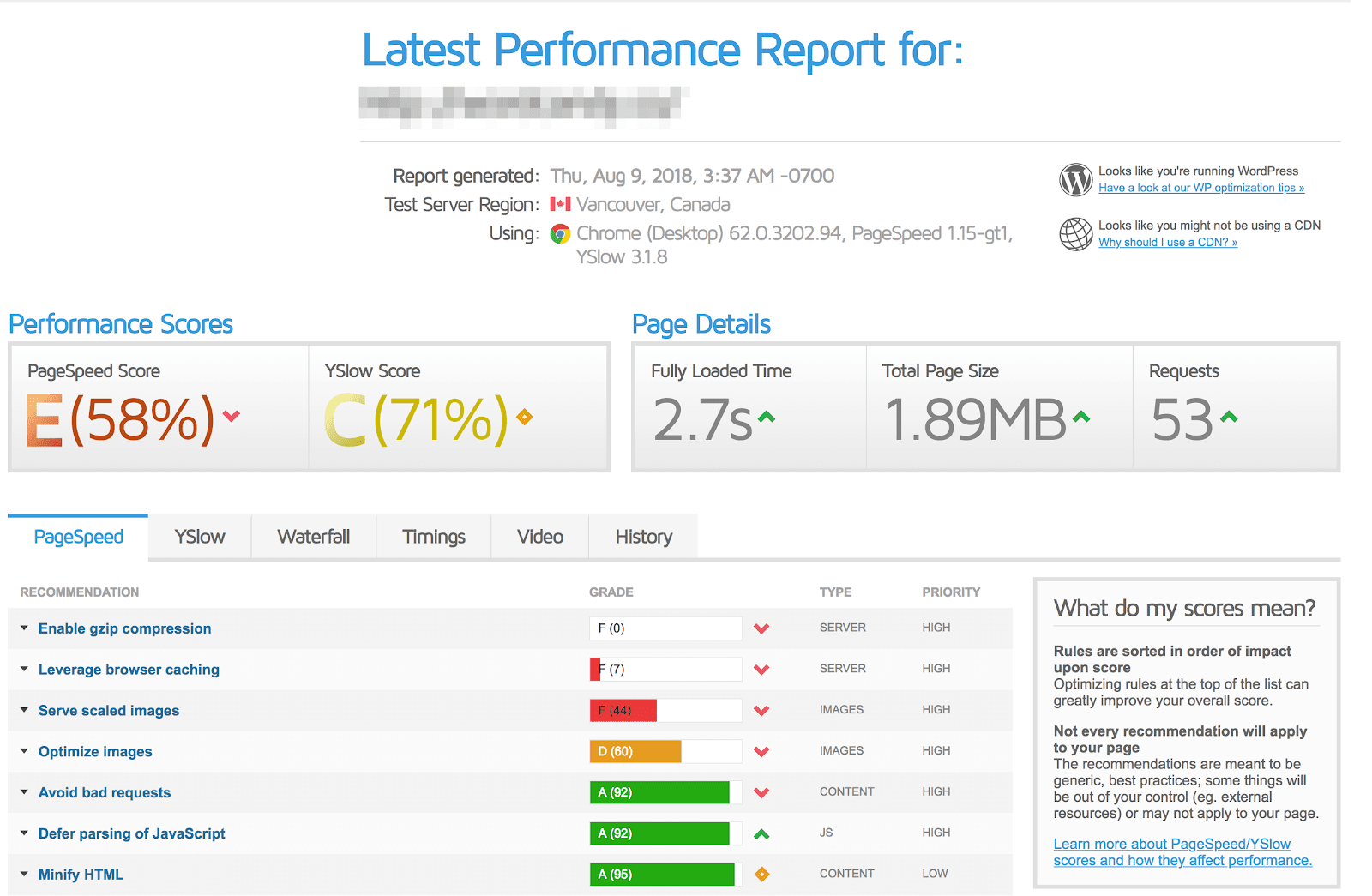Open the Waterfall tab

(x=314, y=537)
